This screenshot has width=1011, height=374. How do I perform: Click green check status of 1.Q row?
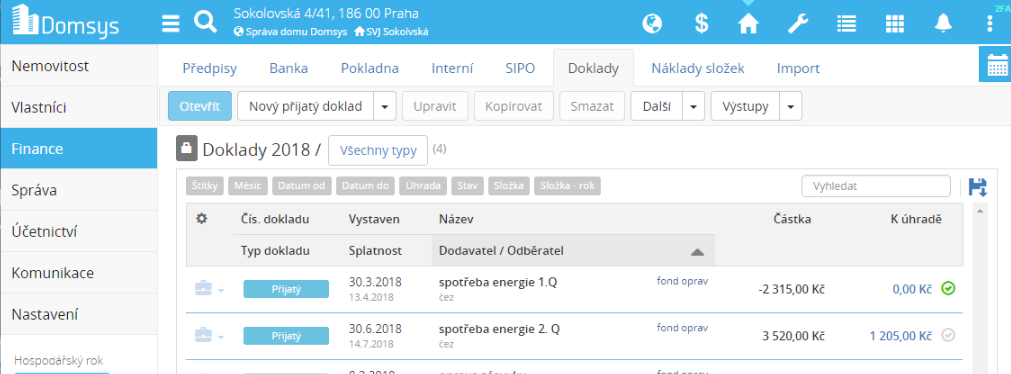click(948, 288)
